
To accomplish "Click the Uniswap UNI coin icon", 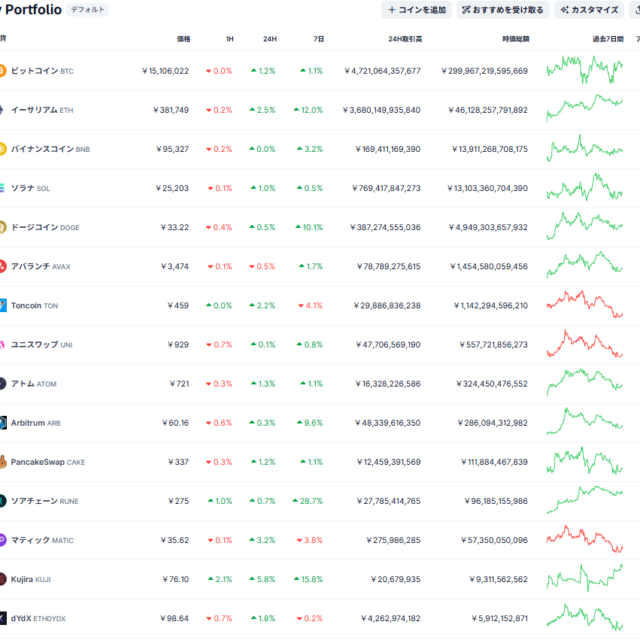I will pyautogui.click(x=2, y=344).
